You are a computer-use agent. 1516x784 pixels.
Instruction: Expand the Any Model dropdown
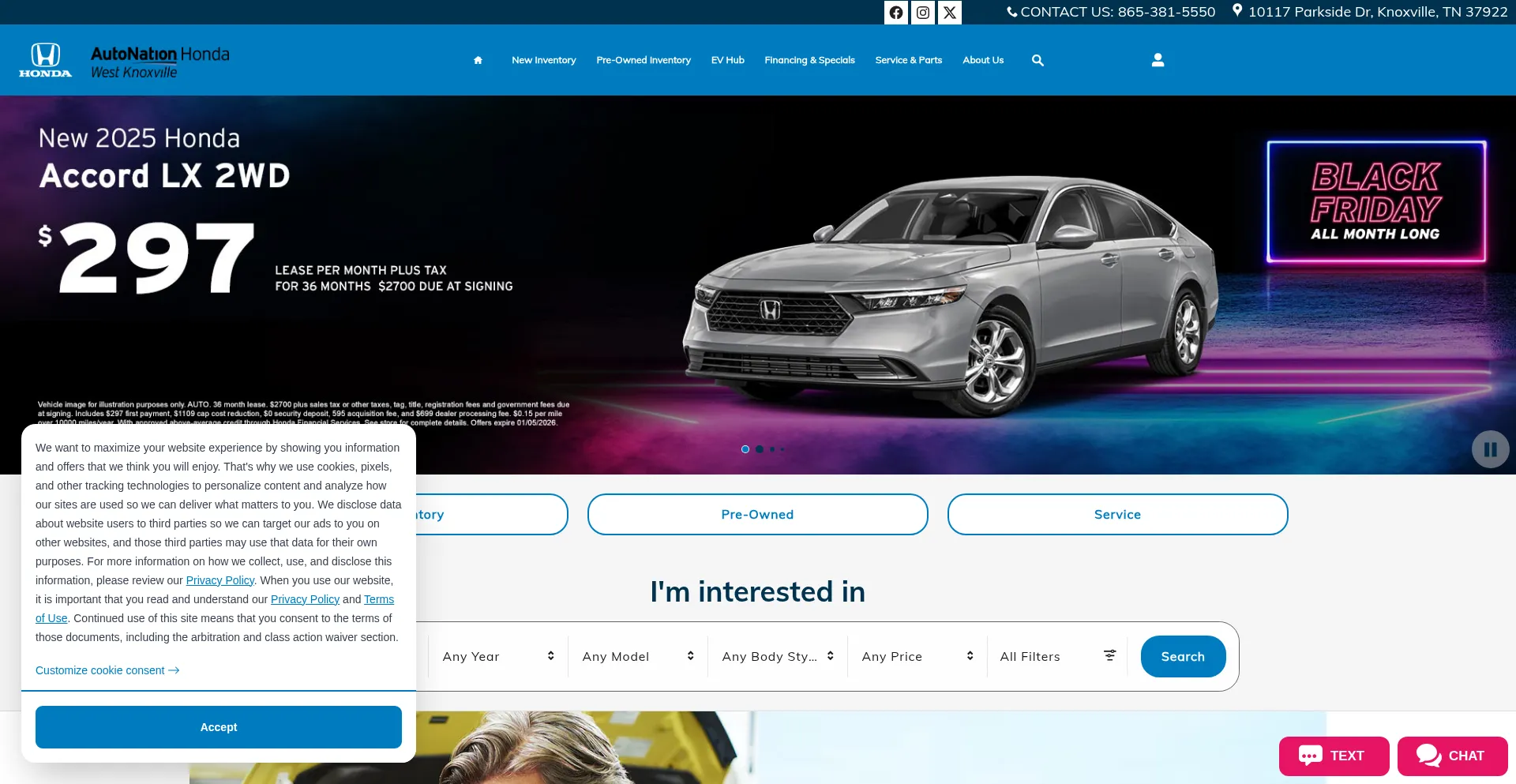click(638, 656)
